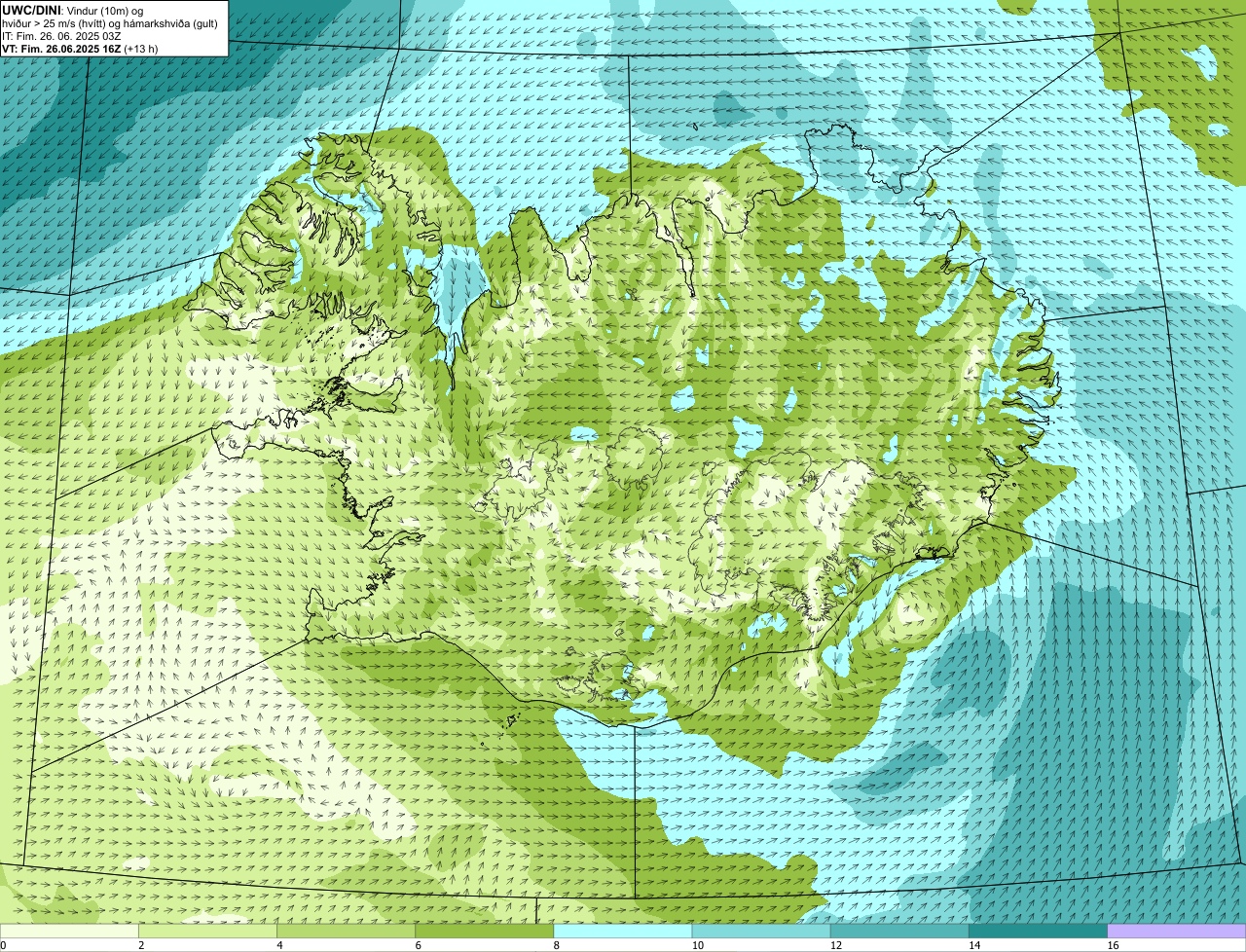This screenshot has width=1246, height=952.
Task: Click the 'UWC/DINI: Vindur (10m) og' title line
Action: [x=73, y=11]
